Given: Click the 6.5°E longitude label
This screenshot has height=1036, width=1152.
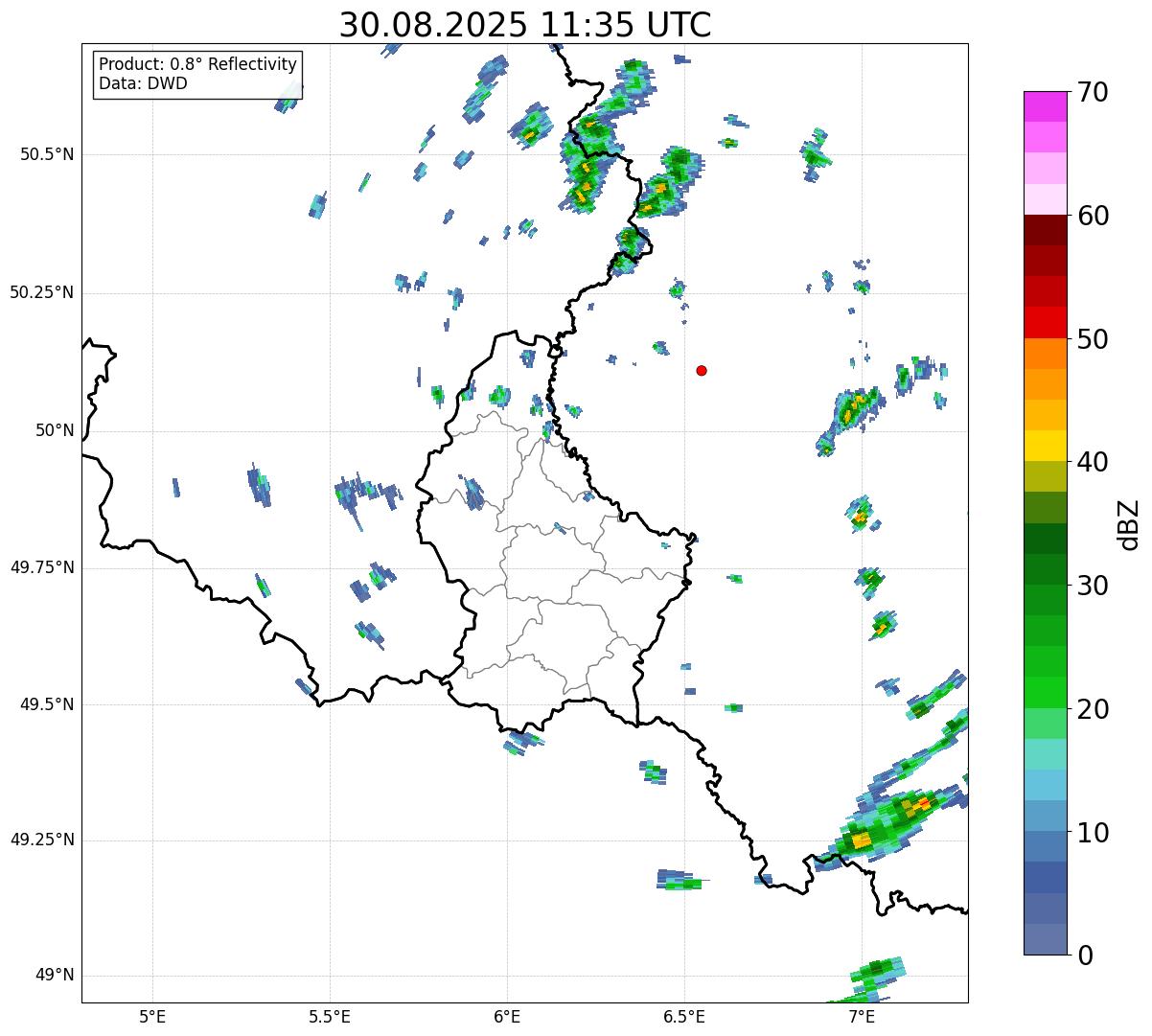Looking at the screenshot, I should (x=684, y=1016).
